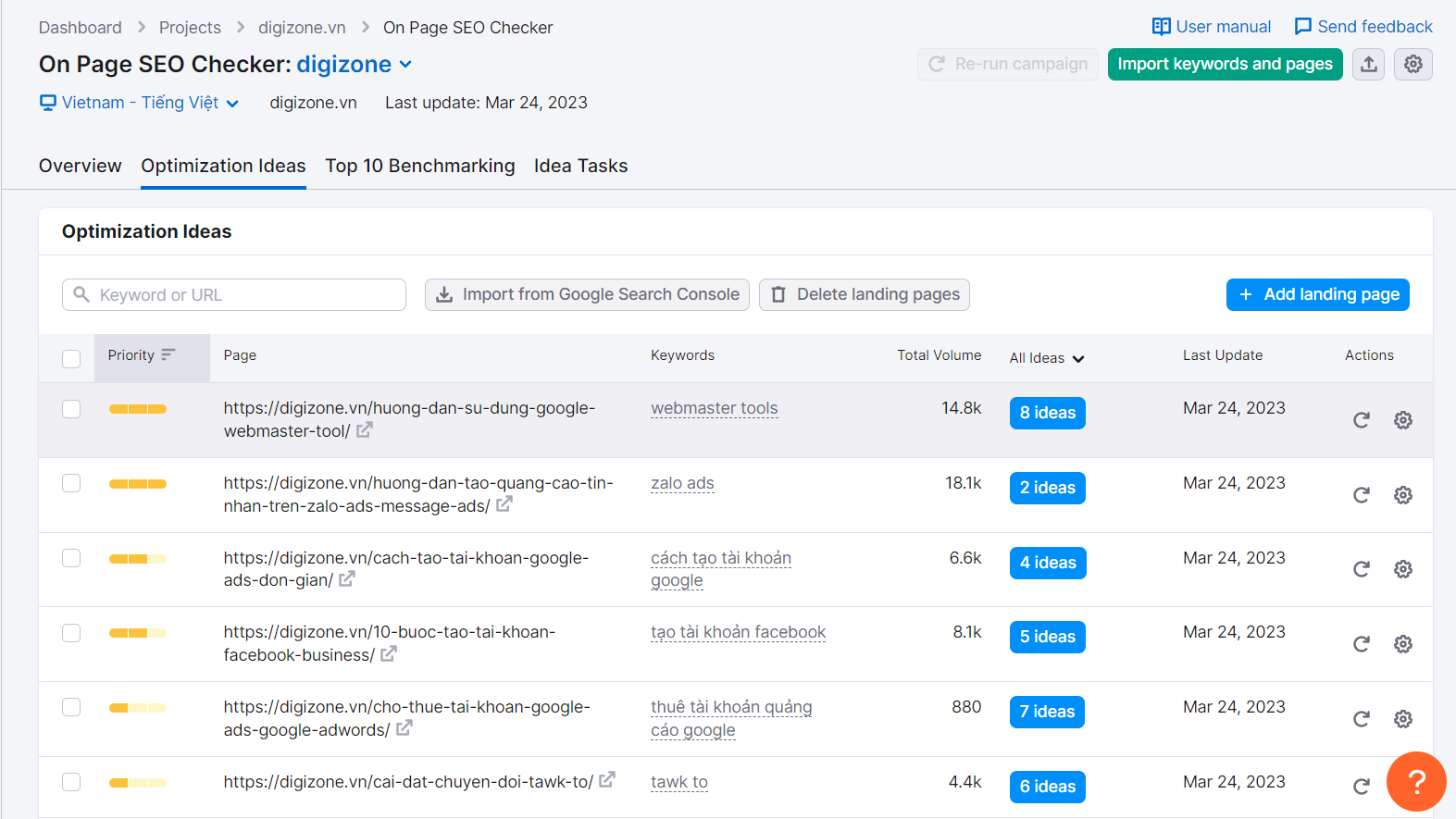Screen dimensions: 1456x819
Task: Click the desktop device icon near Vietnam
Action: [48, 103]
